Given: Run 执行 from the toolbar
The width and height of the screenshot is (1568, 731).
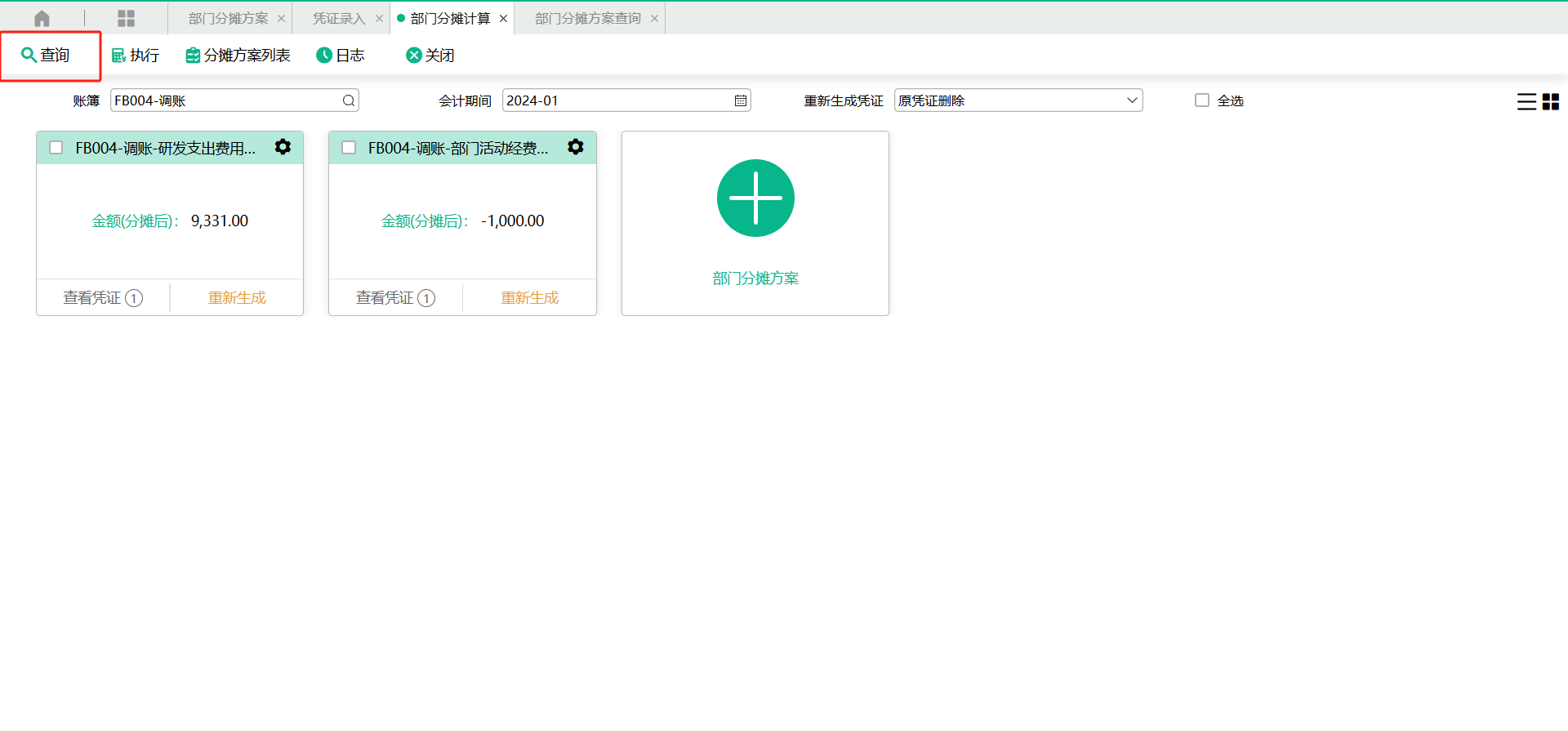Looking at the screenshot, I should (x=136, y=55).
